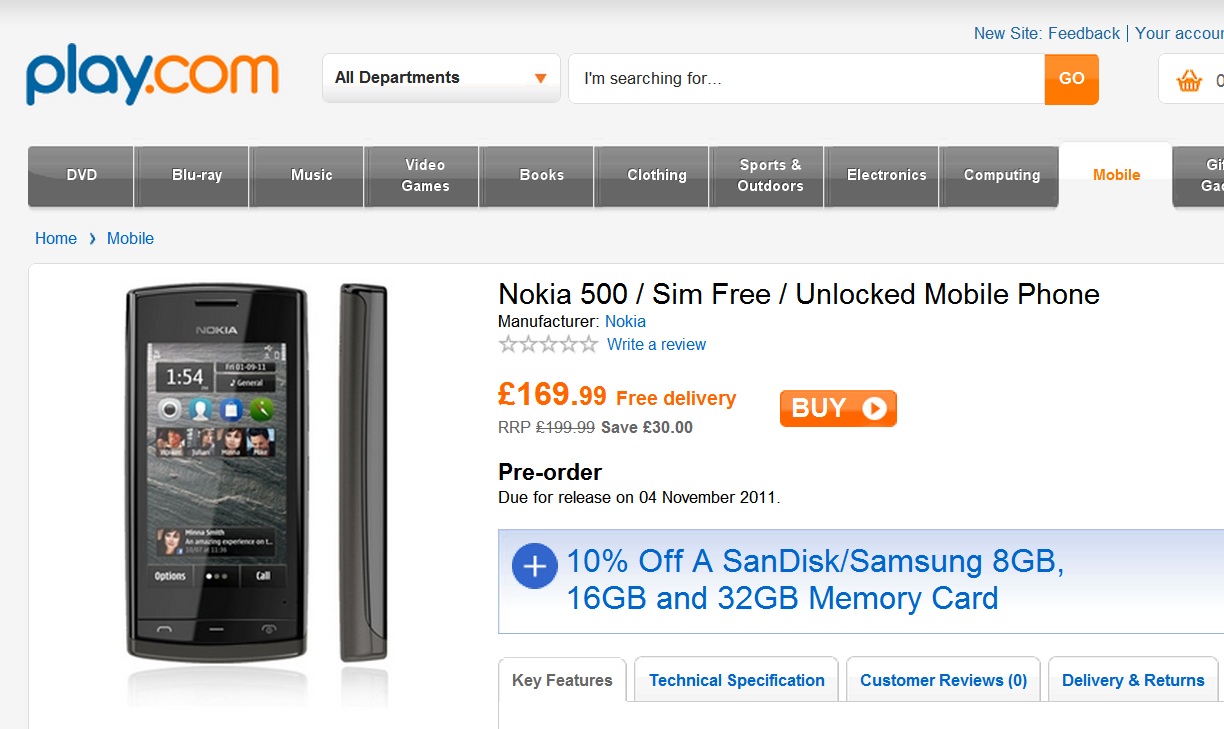
Task: Click the Nokia 500 front view image
Action: coord(217,470)
